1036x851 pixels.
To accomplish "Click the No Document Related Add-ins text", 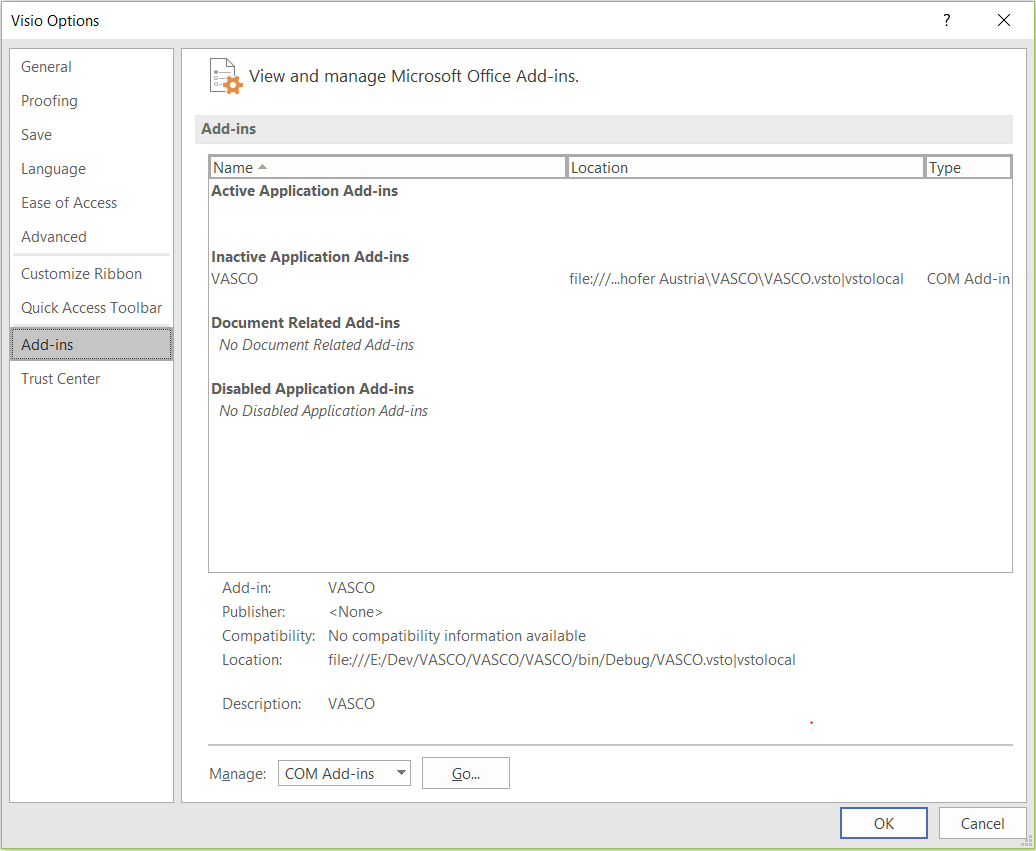I will pos(316,345).
